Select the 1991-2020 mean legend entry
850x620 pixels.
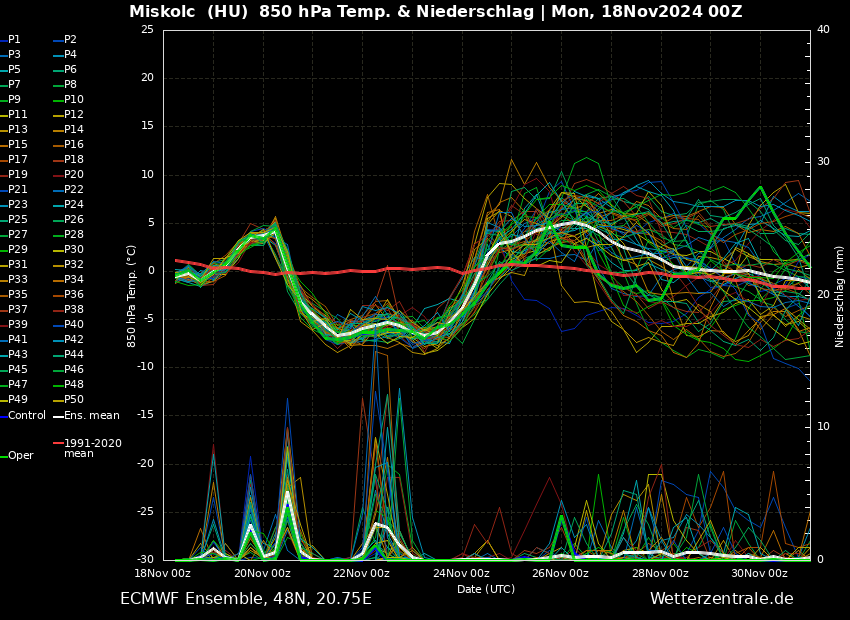coord(92,448)
